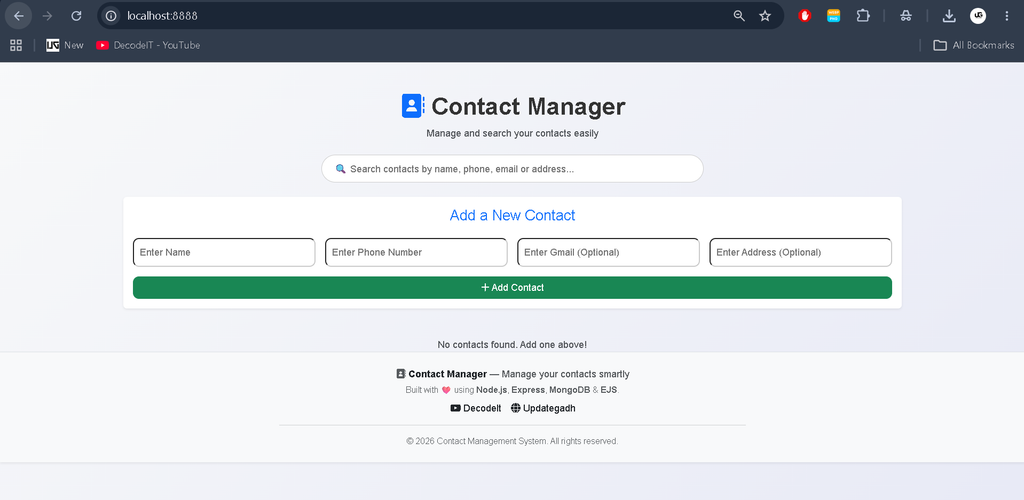Reload the page with refresh icon

pos(76,16)
